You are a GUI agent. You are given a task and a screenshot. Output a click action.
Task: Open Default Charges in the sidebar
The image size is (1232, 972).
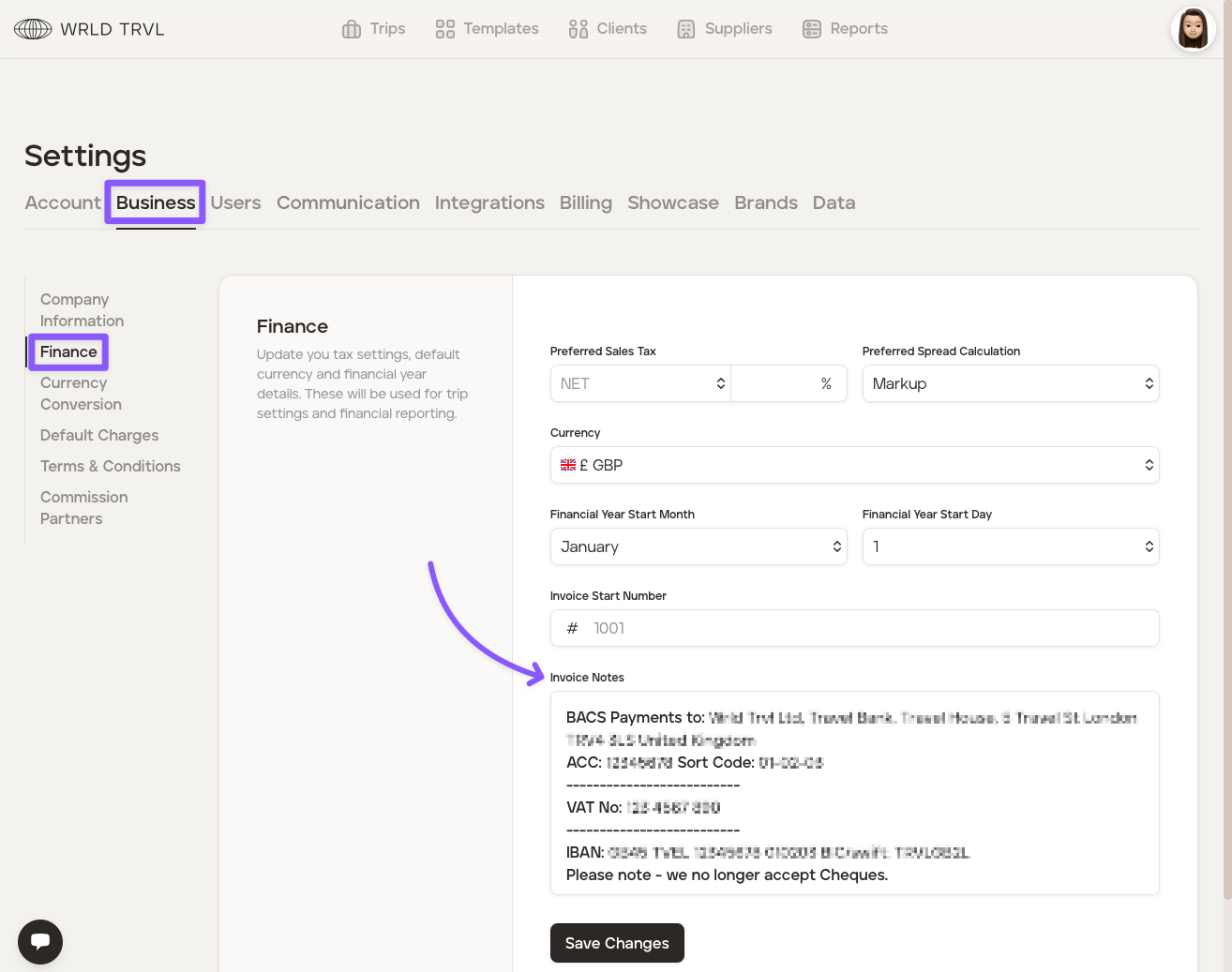pyautogui.click(x=99, y=435)
